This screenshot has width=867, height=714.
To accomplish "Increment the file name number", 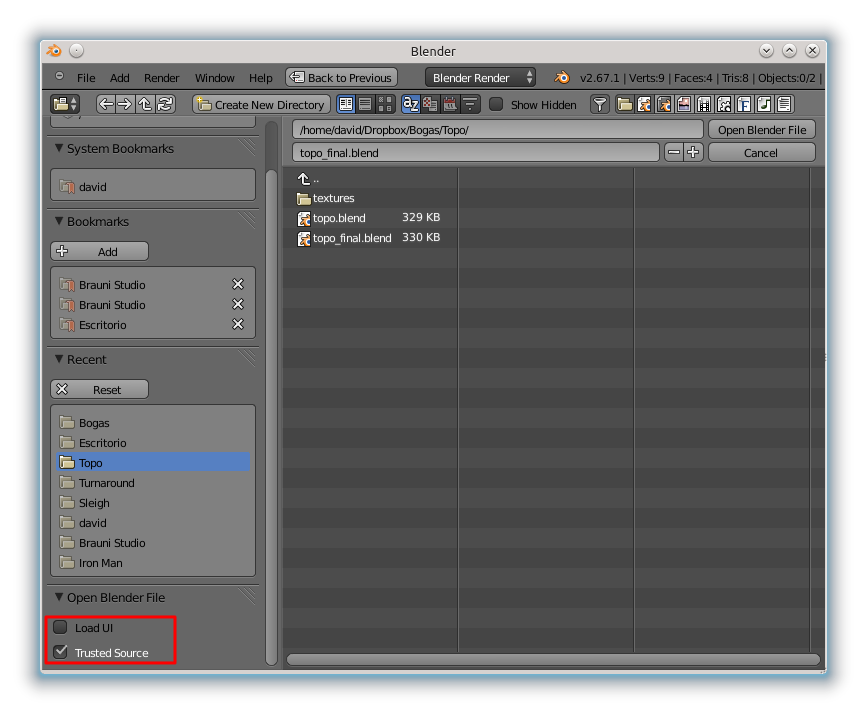I will point(693,152).
